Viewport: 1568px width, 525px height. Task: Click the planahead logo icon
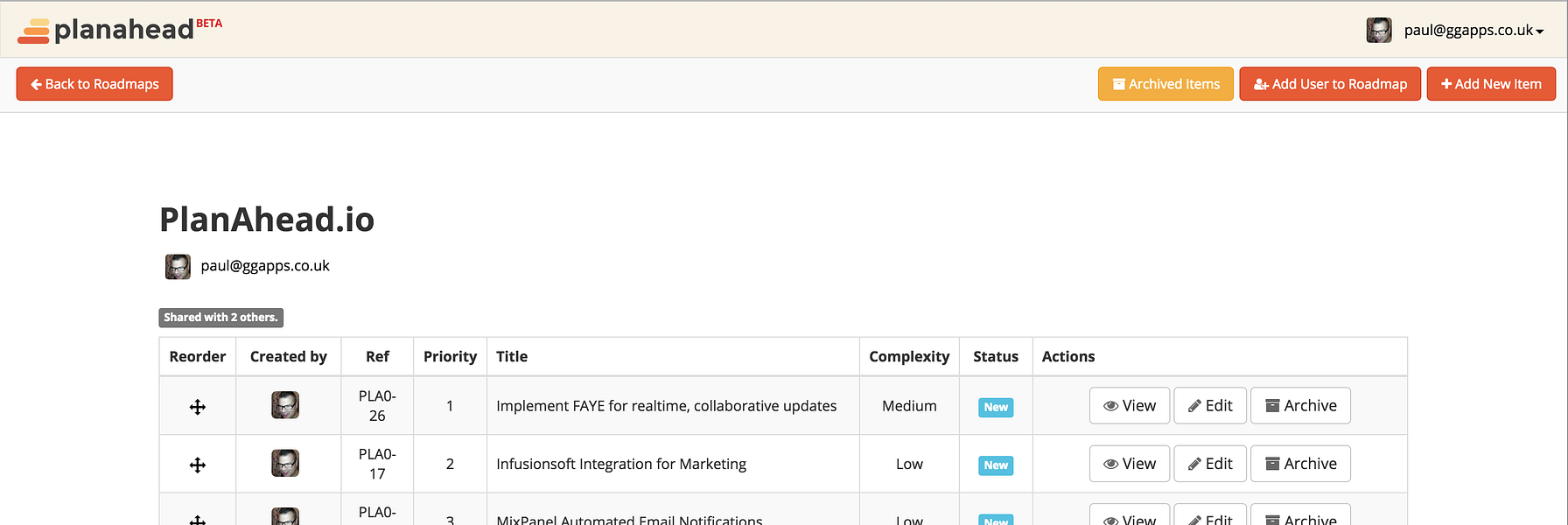[34, 31]
